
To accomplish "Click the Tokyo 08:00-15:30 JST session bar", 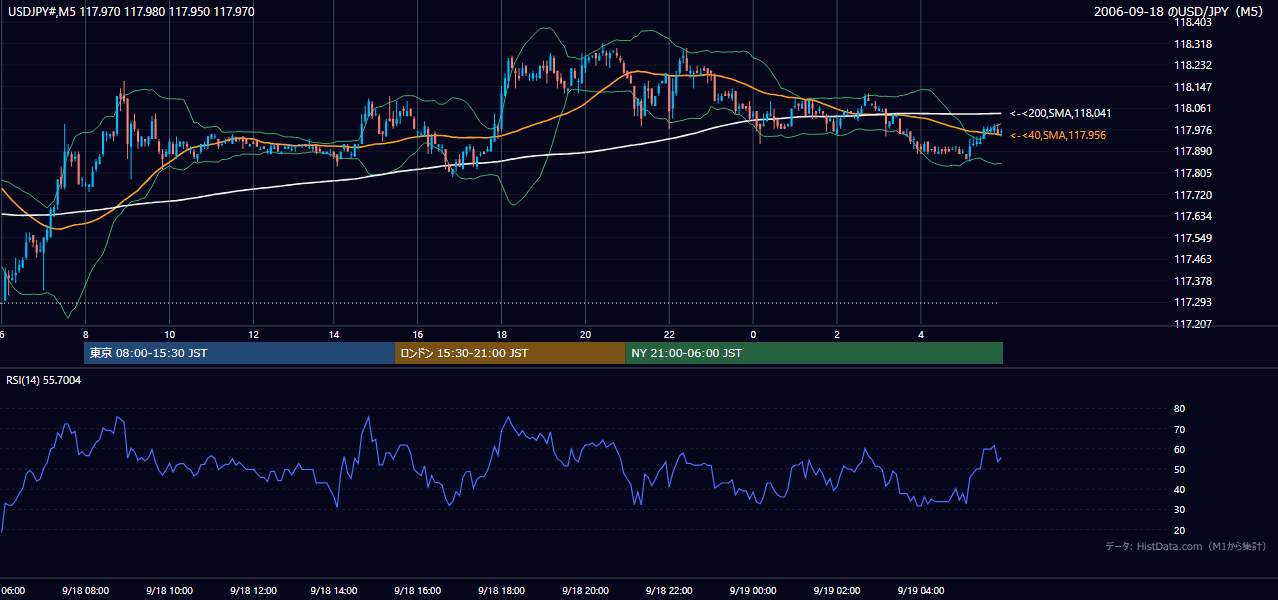I will tap(240, 353).
